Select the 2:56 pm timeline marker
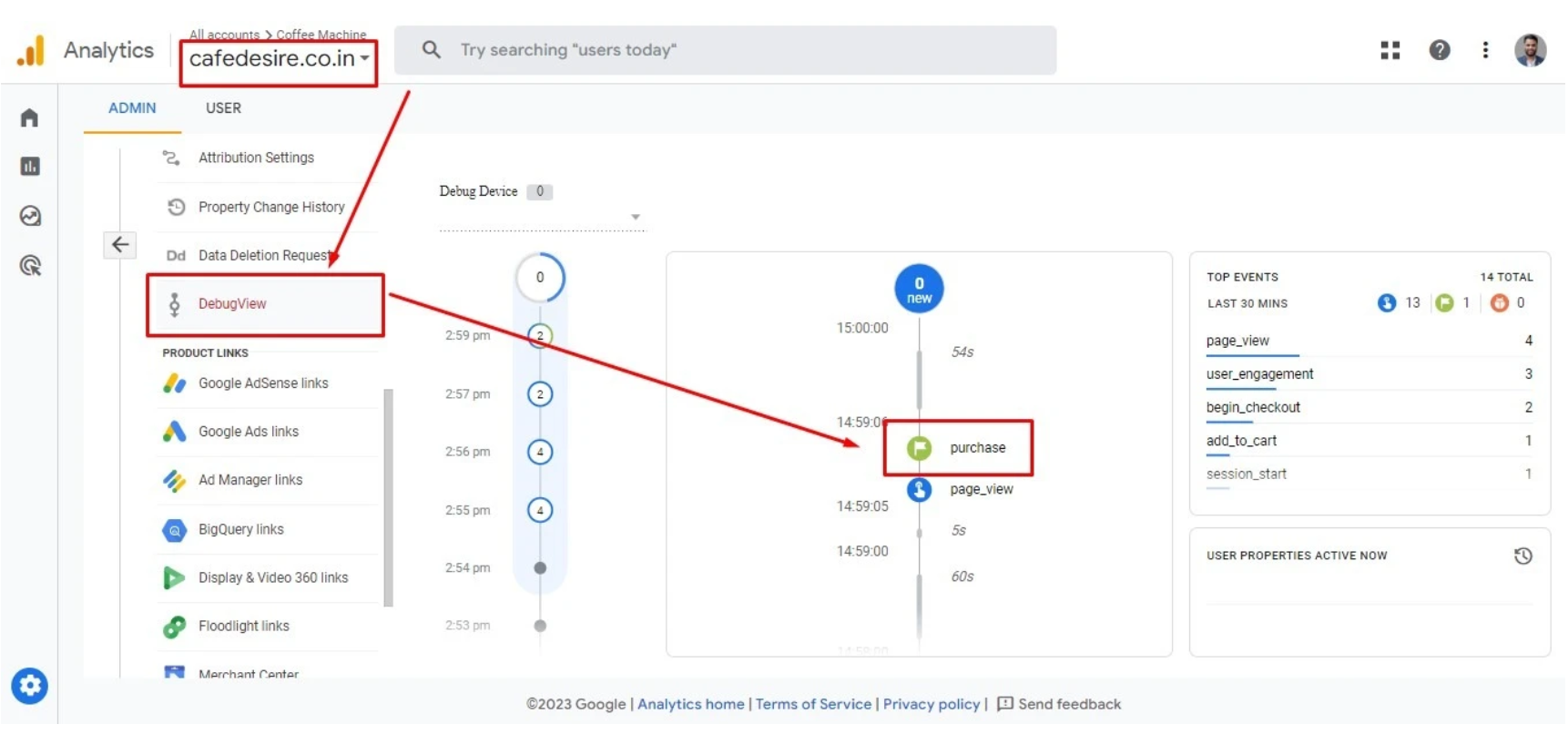 point(540,452)
